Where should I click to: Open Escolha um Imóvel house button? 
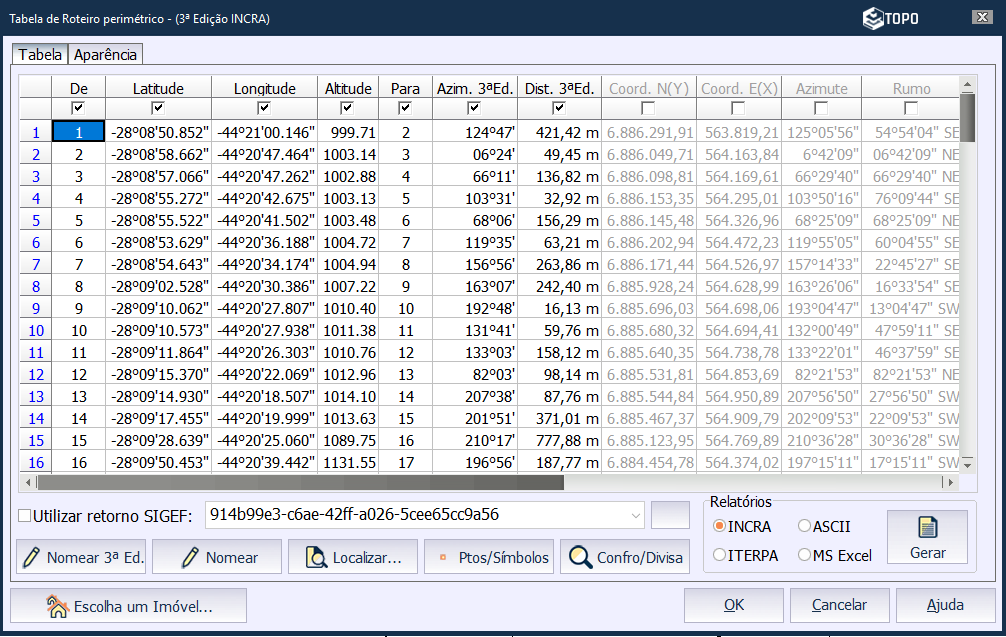tap(129, 605)
